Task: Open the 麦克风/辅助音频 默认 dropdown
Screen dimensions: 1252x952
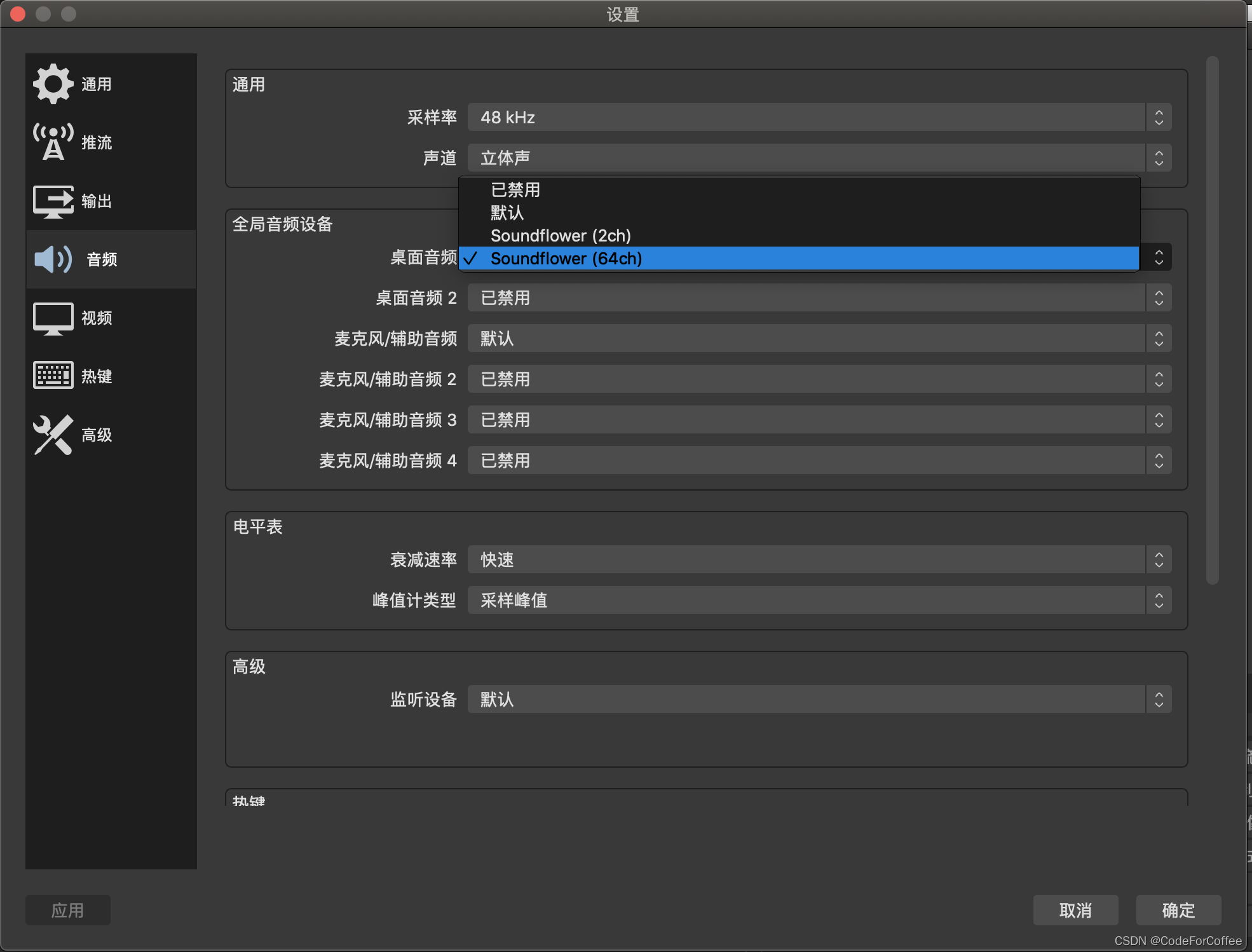Action: tap(819, 339)
